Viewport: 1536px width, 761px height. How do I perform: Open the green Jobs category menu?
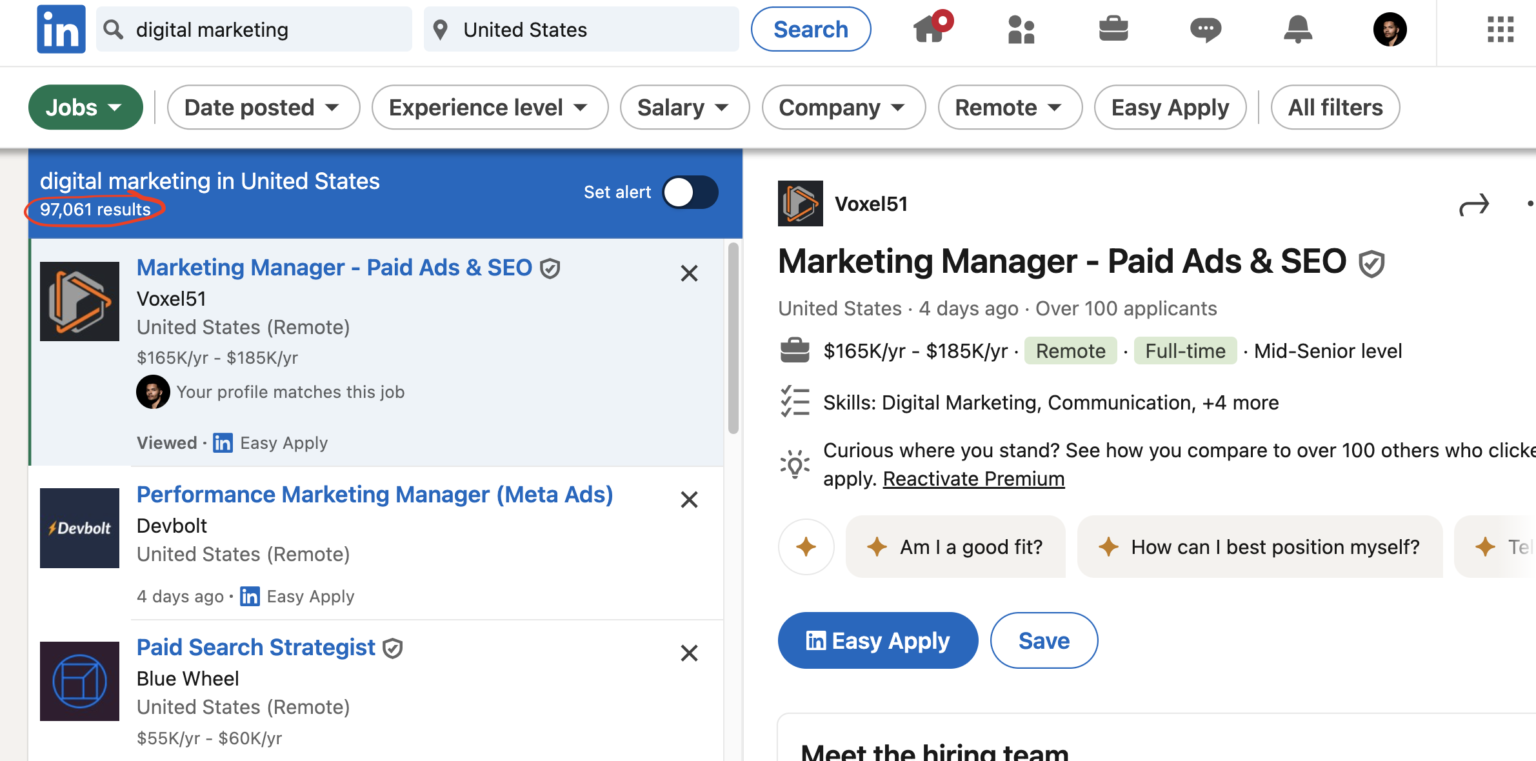pos(85,108)
